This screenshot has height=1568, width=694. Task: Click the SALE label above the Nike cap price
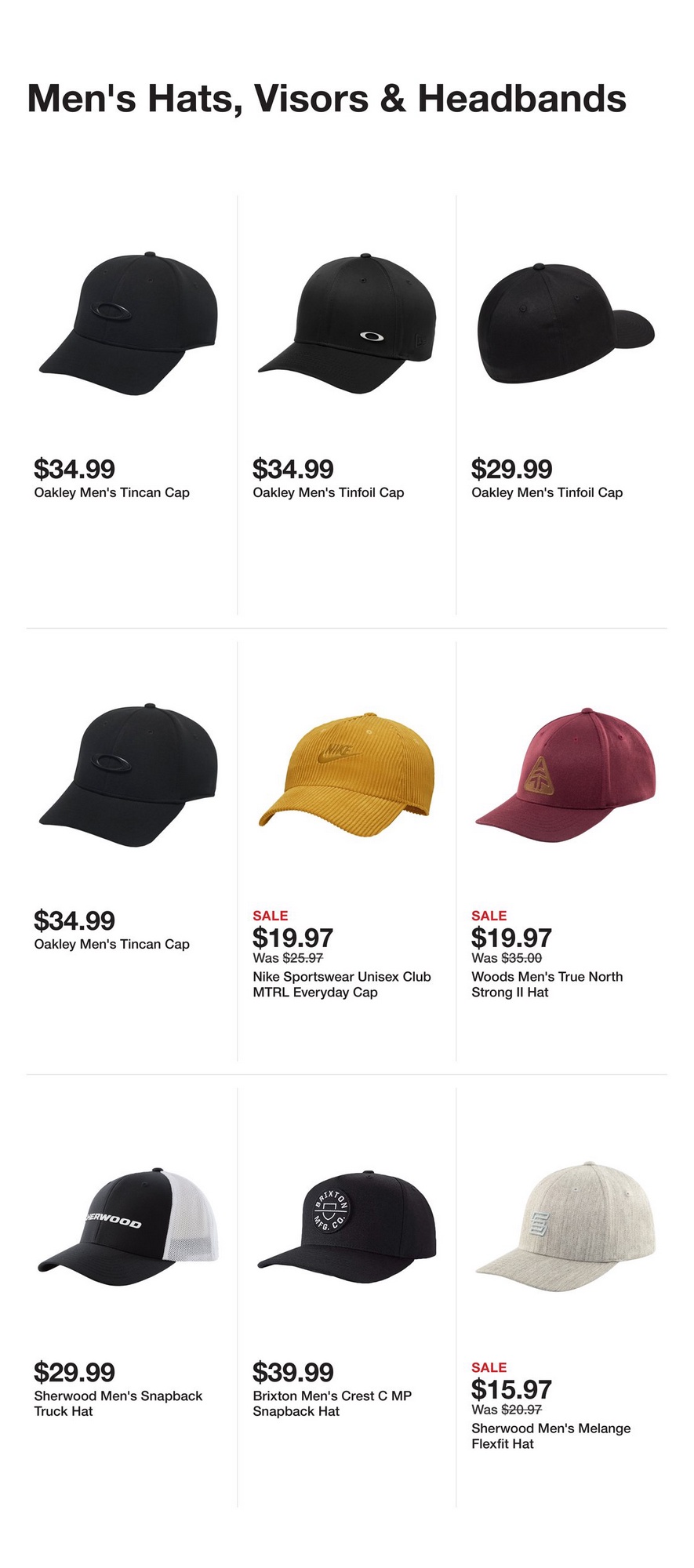[x=271, y=916]
